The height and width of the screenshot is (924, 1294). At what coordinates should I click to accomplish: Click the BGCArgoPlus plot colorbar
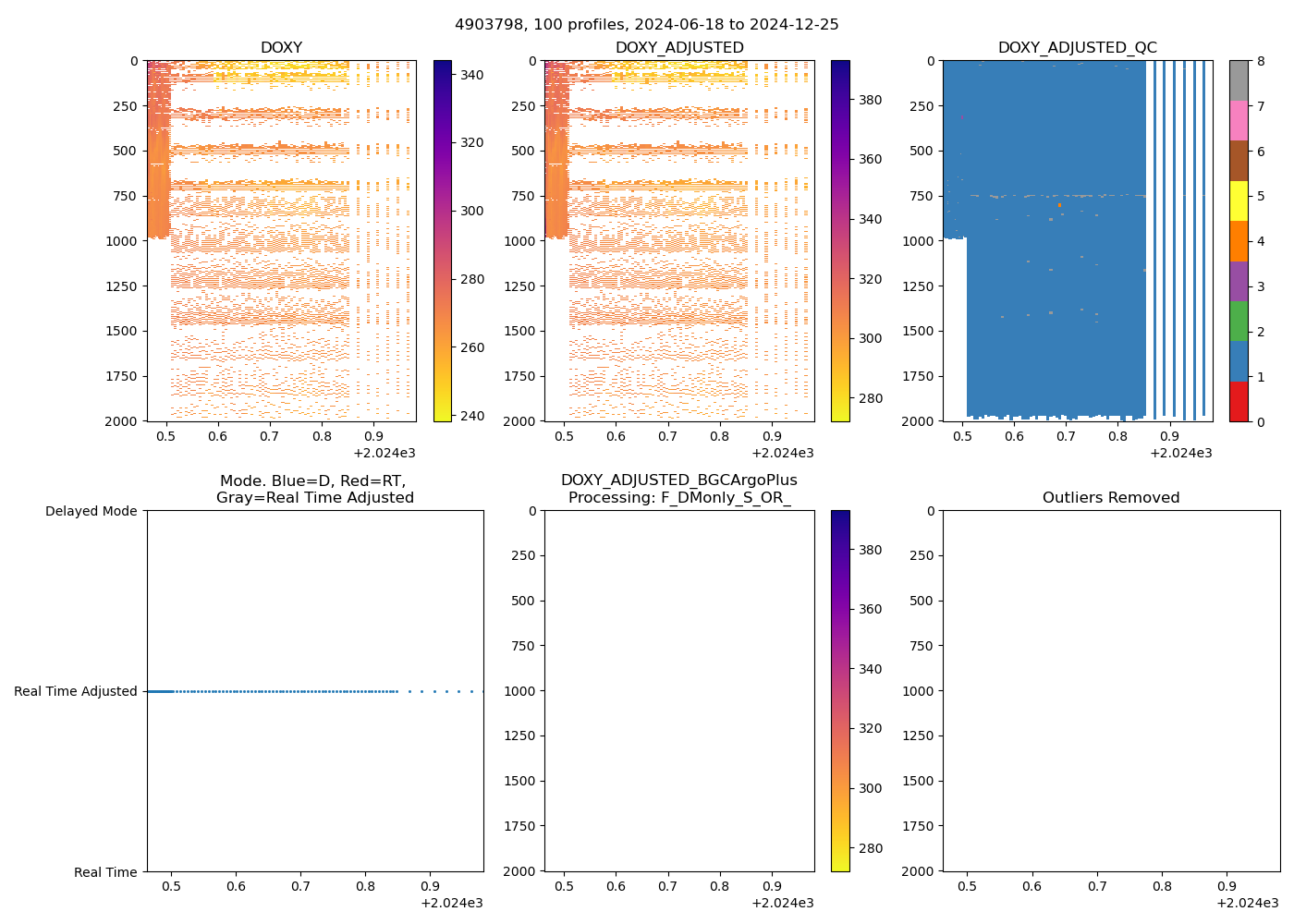coord(840,690)
